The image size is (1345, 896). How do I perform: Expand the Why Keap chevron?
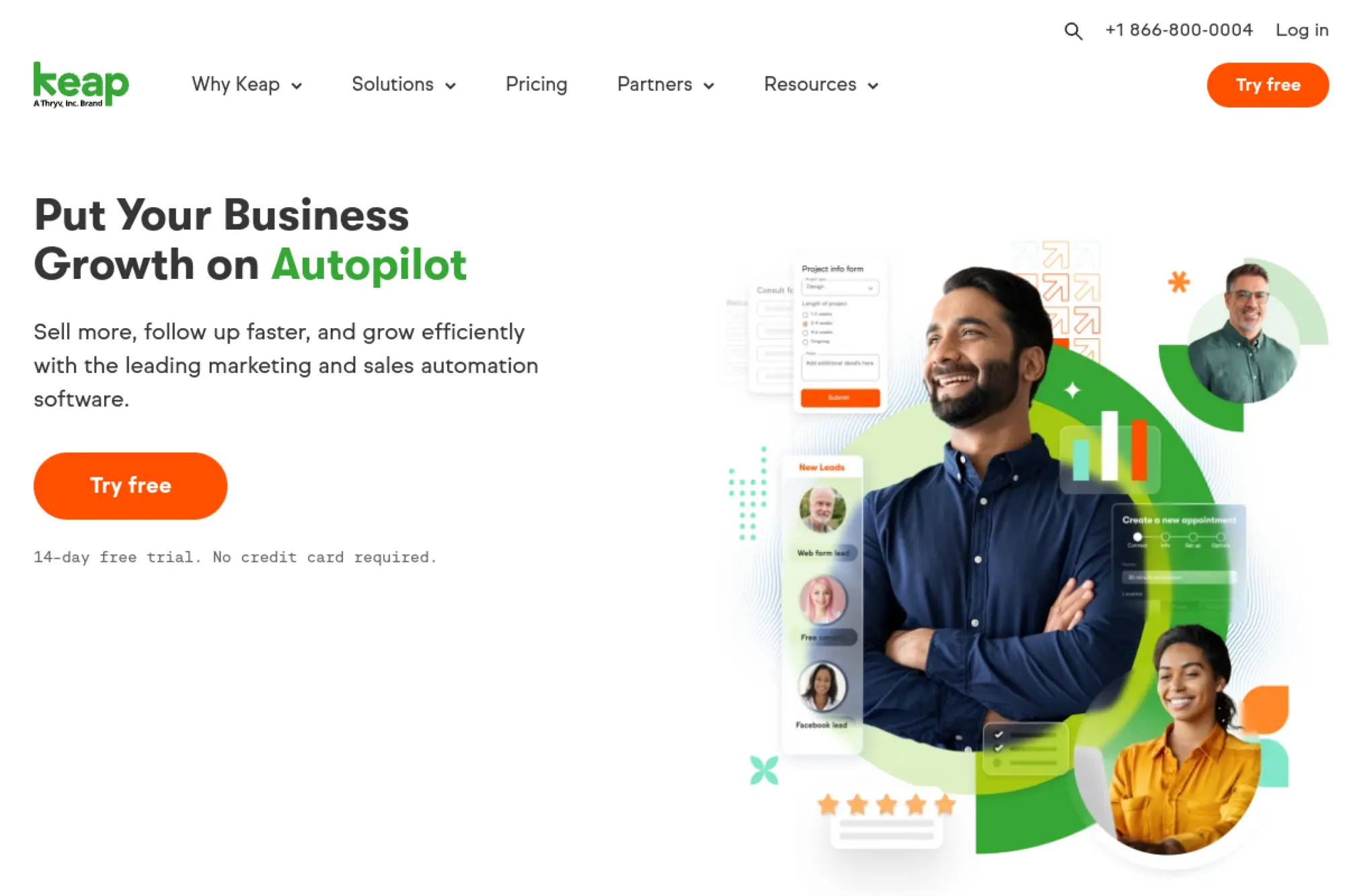(297, 85)
